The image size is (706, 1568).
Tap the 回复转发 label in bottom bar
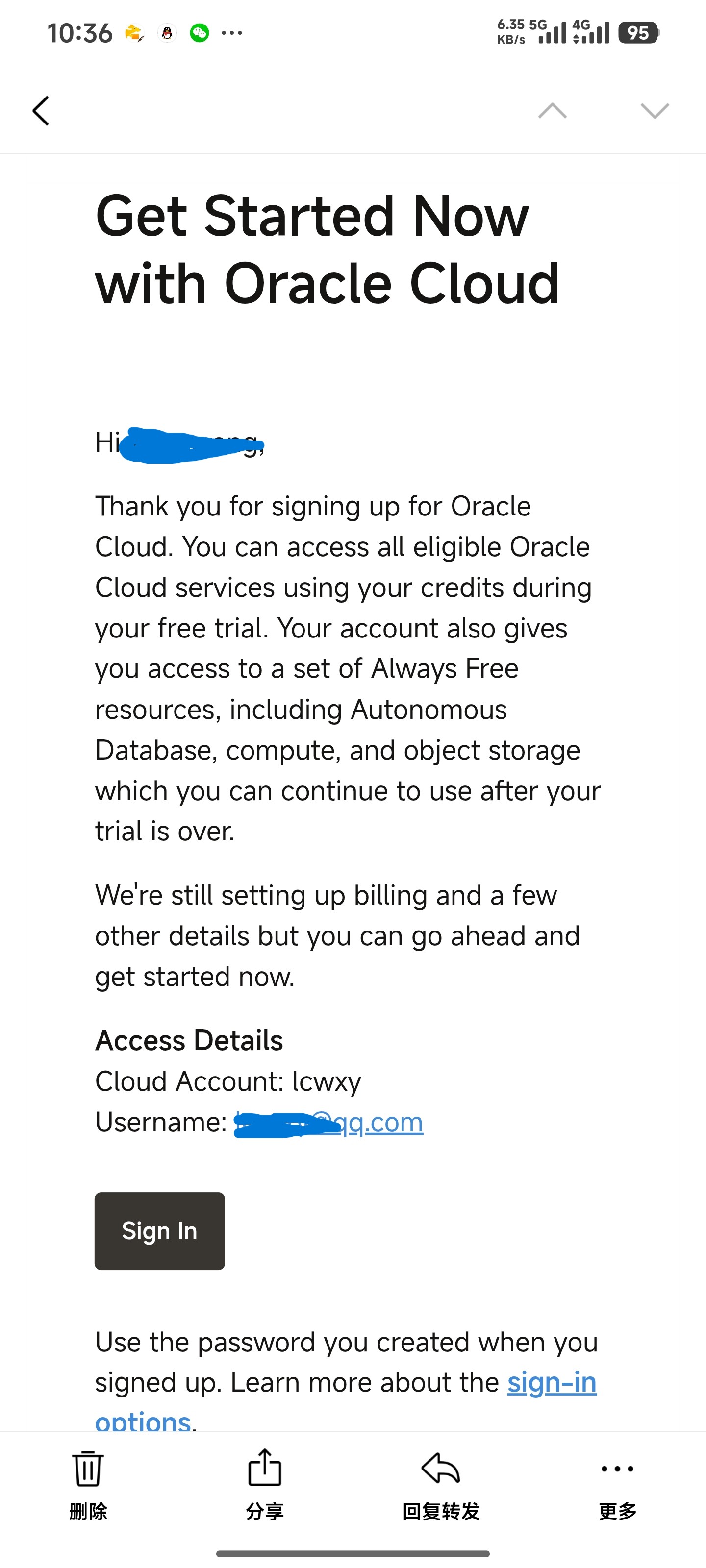click(441, 1511)
